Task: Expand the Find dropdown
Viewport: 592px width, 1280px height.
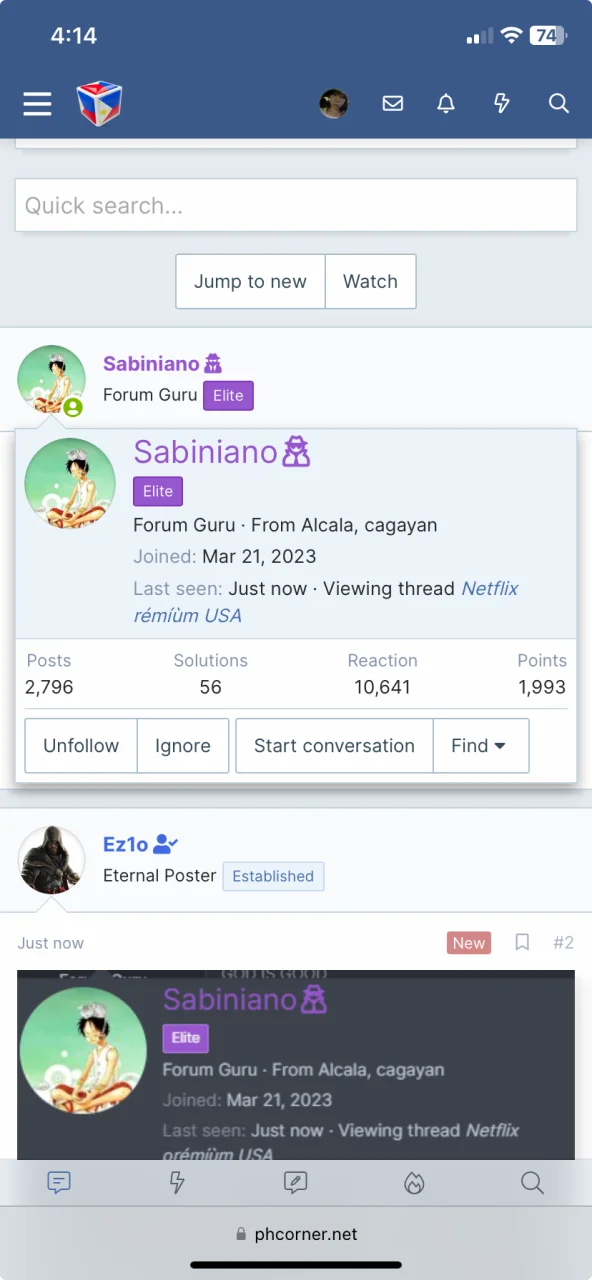Action: pos(481,746)
